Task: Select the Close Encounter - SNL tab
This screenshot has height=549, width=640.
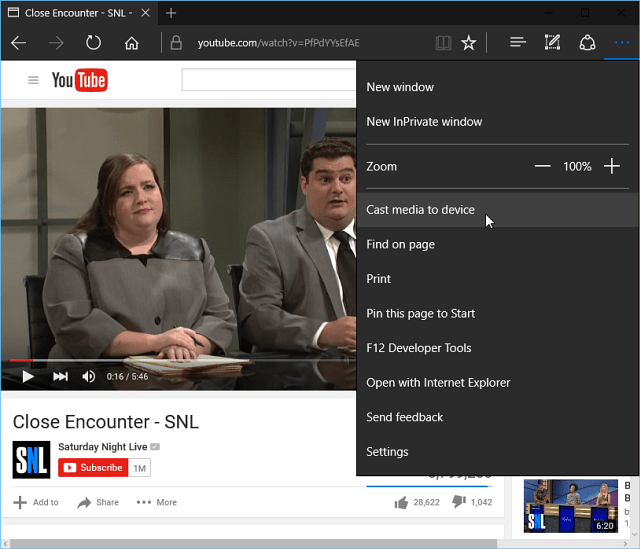Action: pos(78,13)
